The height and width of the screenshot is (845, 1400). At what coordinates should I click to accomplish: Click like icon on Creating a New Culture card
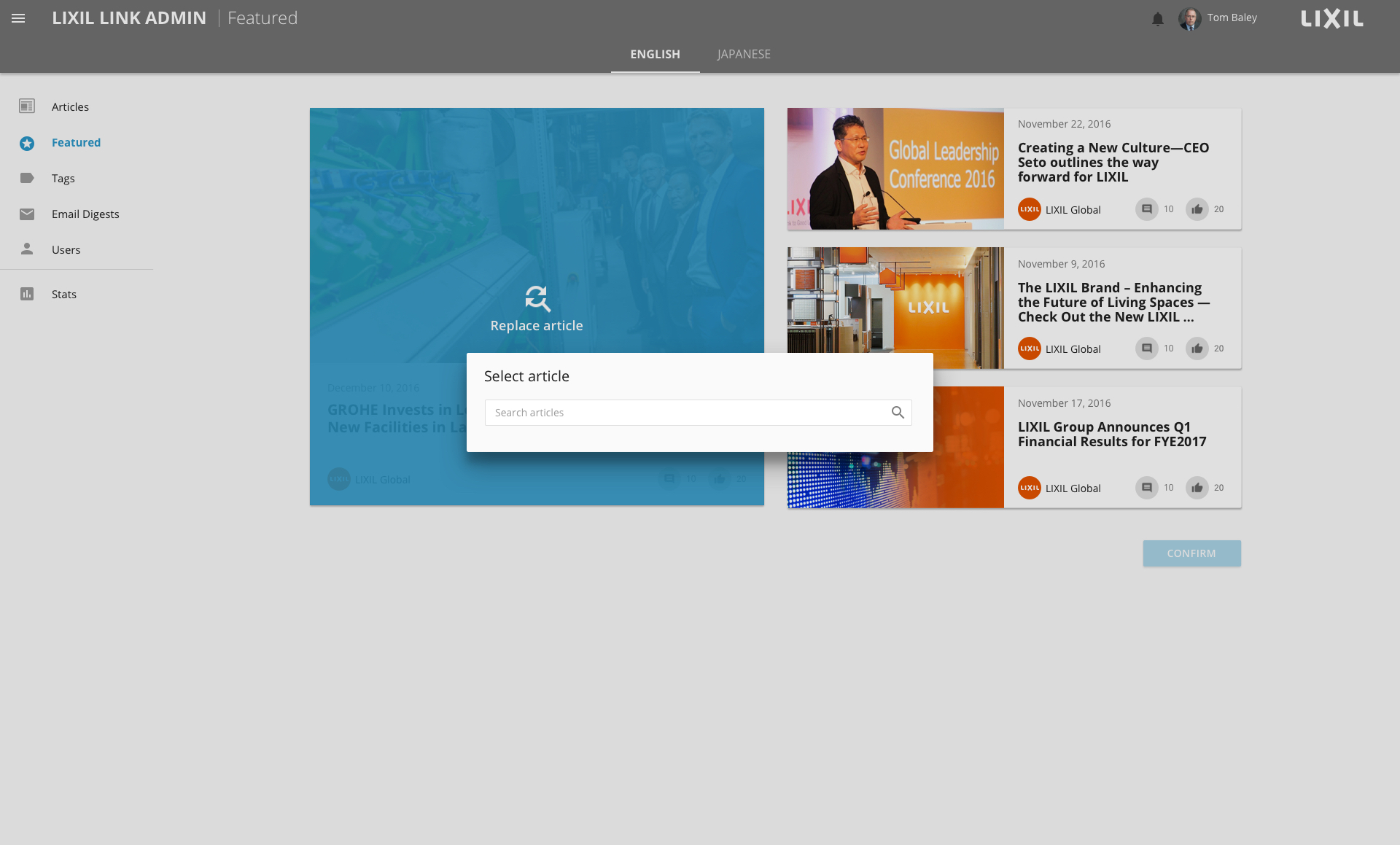[x=1197, y=209]
